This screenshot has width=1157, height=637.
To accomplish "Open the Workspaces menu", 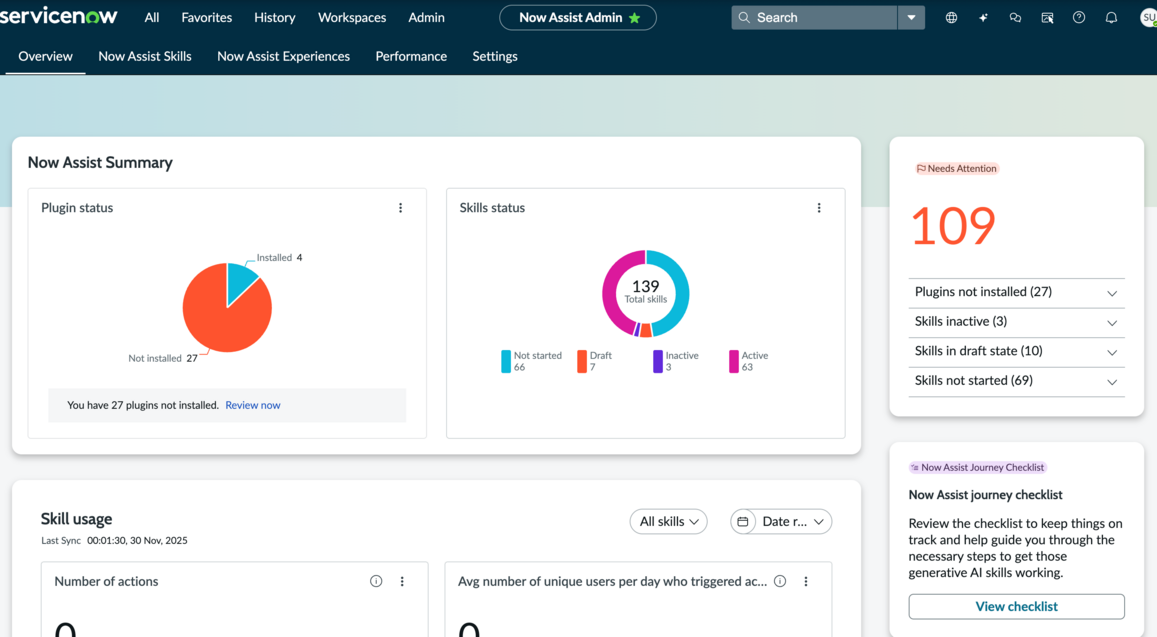I will tap(352, 18).
